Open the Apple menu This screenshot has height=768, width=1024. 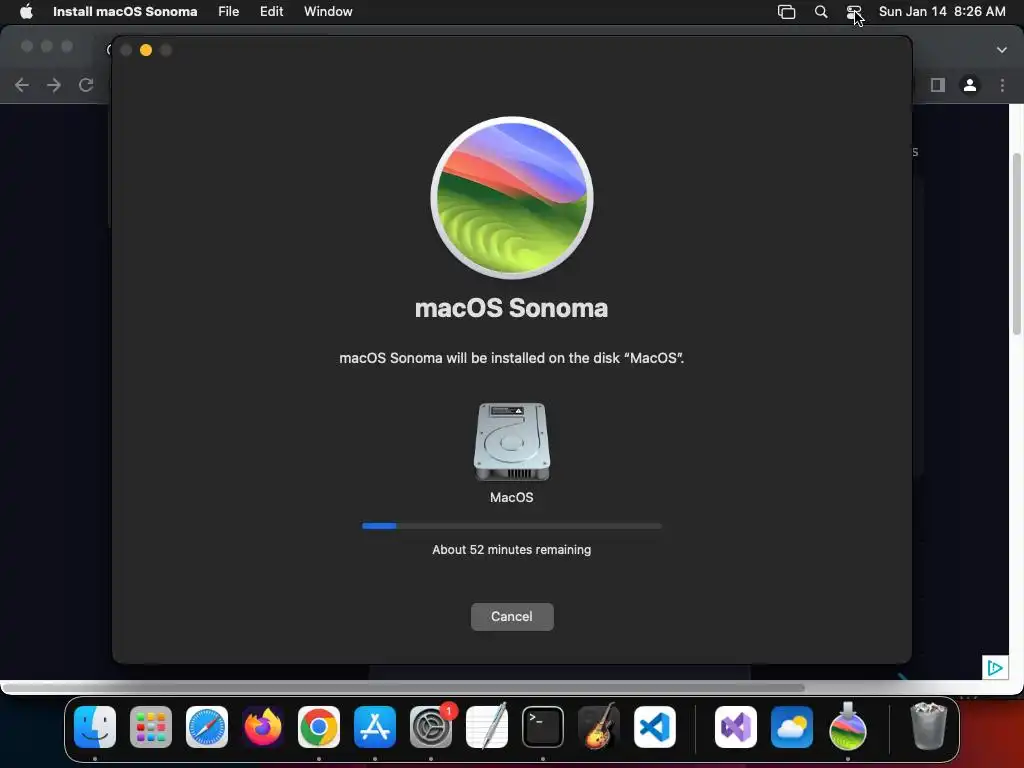[x=25, y=12]
